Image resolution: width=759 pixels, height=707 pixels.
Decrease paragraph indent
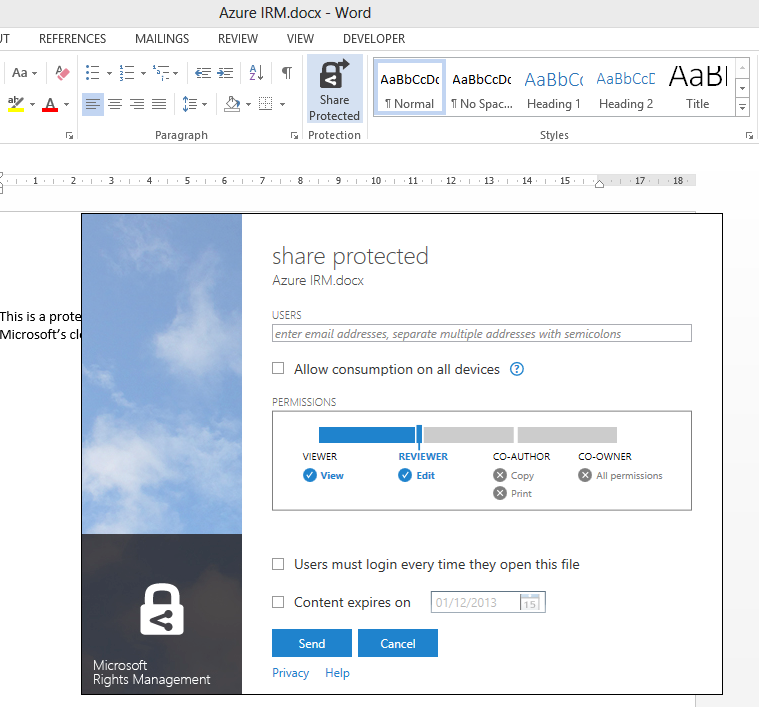coord(203,73)
